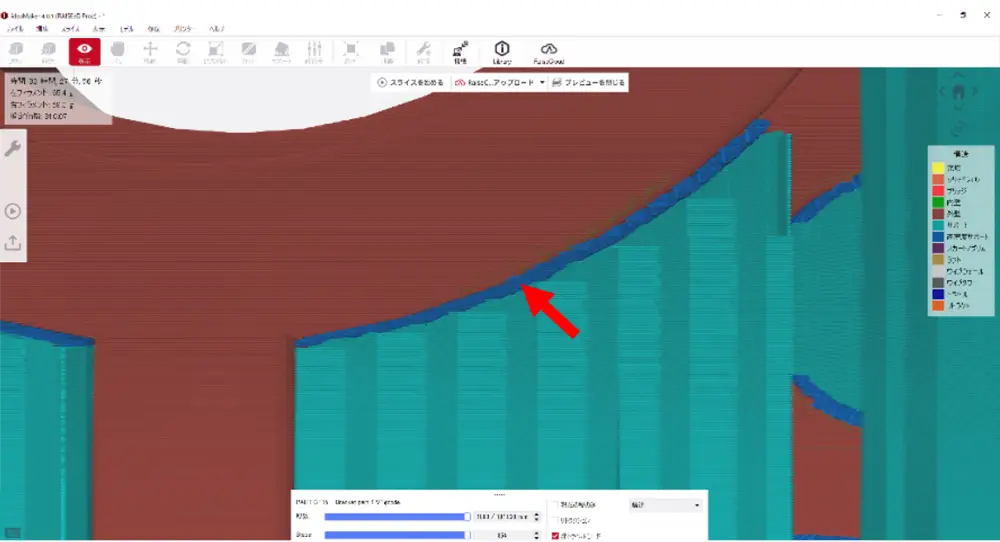Open the ファイル menu
This screenshot has height=542, width=1000.
click(15, 30)
